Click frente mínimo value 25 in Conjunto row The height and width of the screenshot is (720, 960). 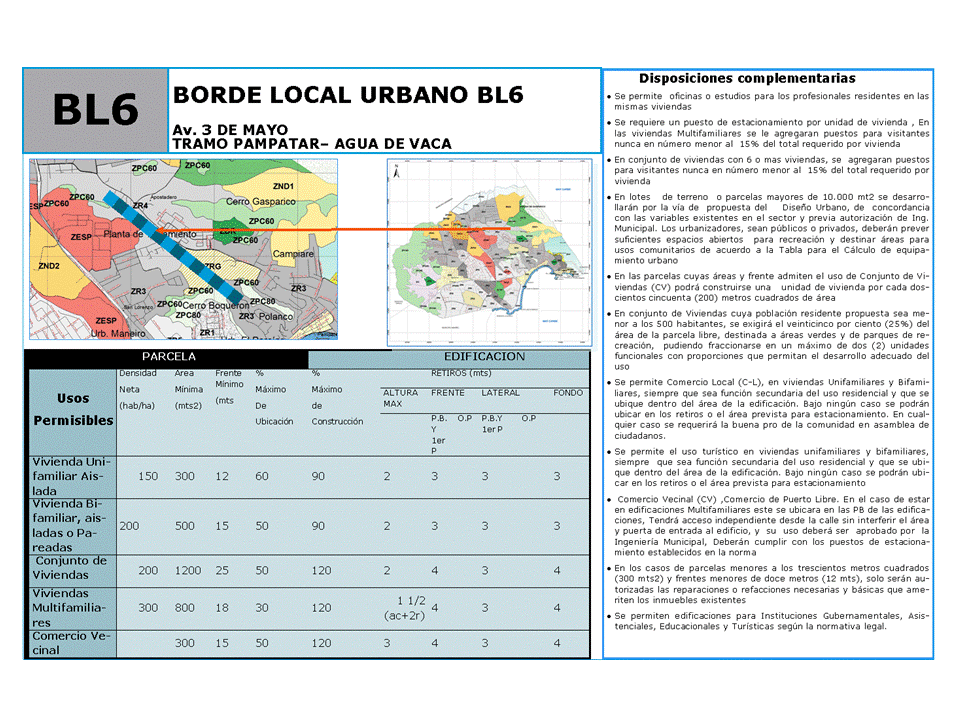click(222, 571)
